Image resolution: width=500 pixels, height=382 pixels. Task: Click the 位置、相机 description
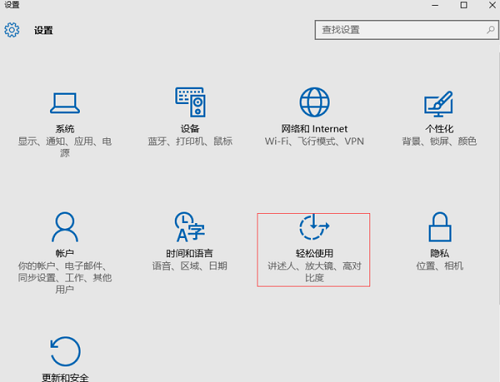click(439, 266)
